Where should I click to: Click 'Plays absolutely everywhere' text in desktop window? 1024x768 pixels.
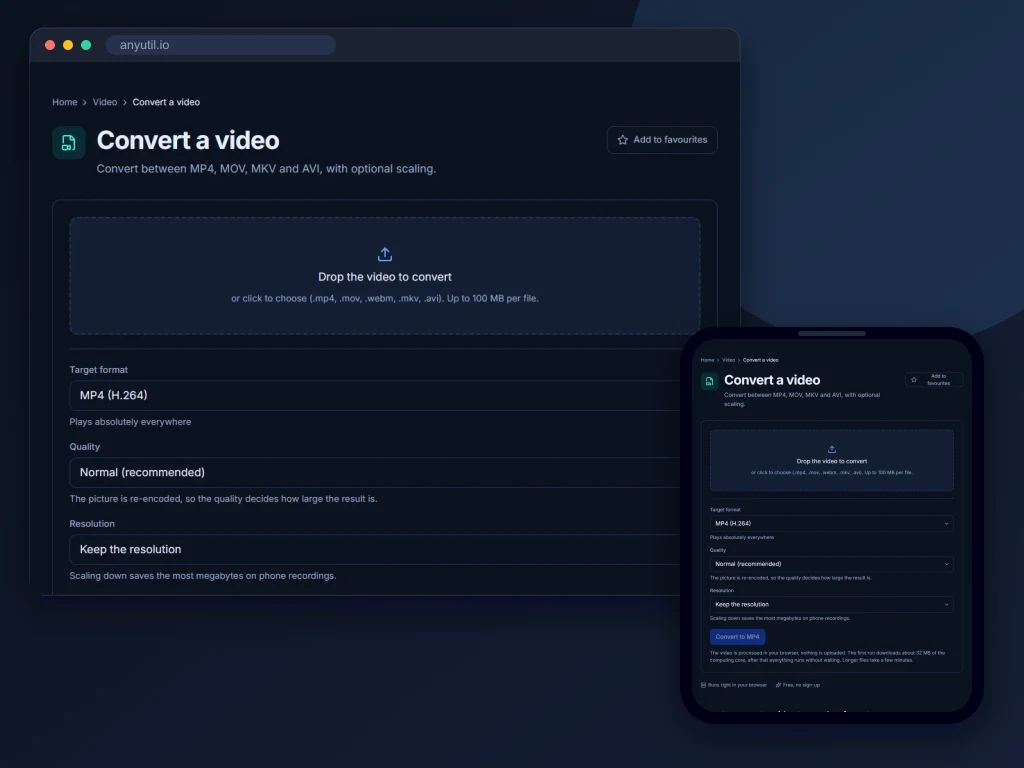[x=131, y=422]
